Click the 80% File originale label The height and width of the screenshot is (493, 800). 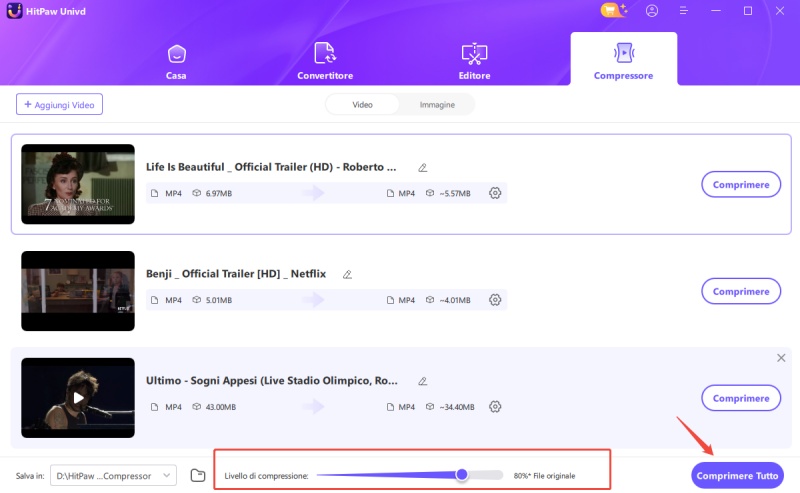tap(544, 476)
